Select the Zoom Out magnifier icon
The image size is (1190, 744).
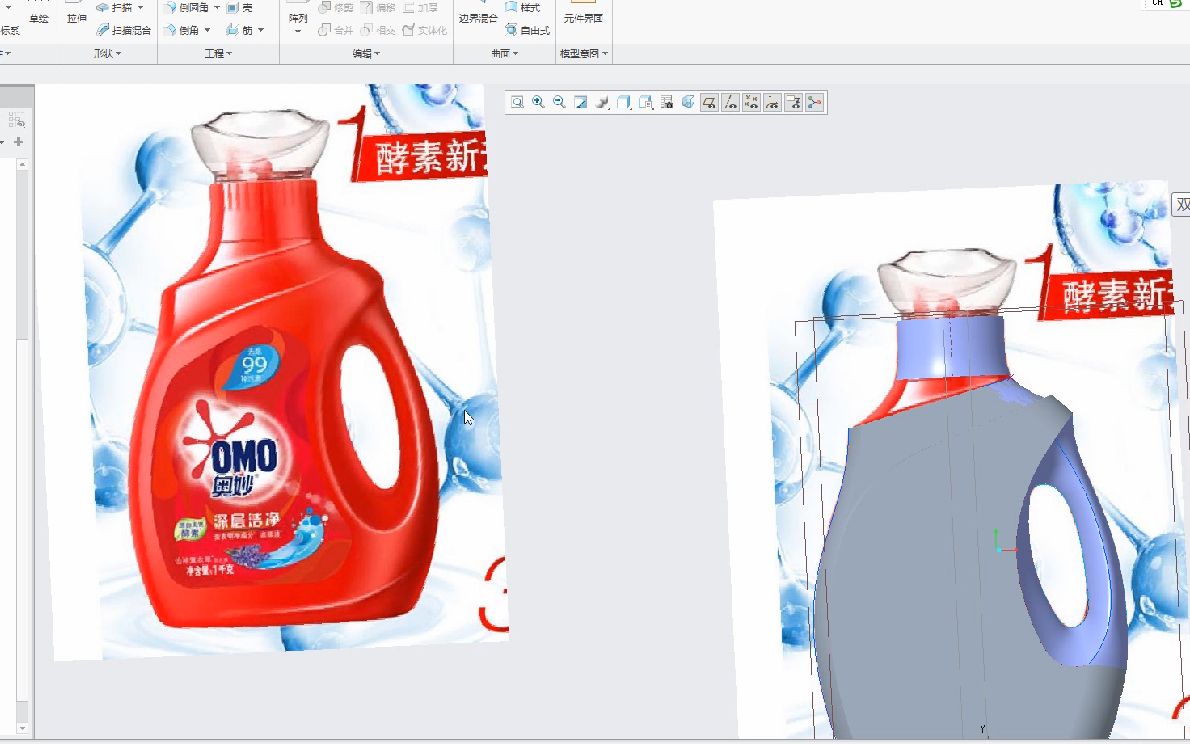[559, 102]
